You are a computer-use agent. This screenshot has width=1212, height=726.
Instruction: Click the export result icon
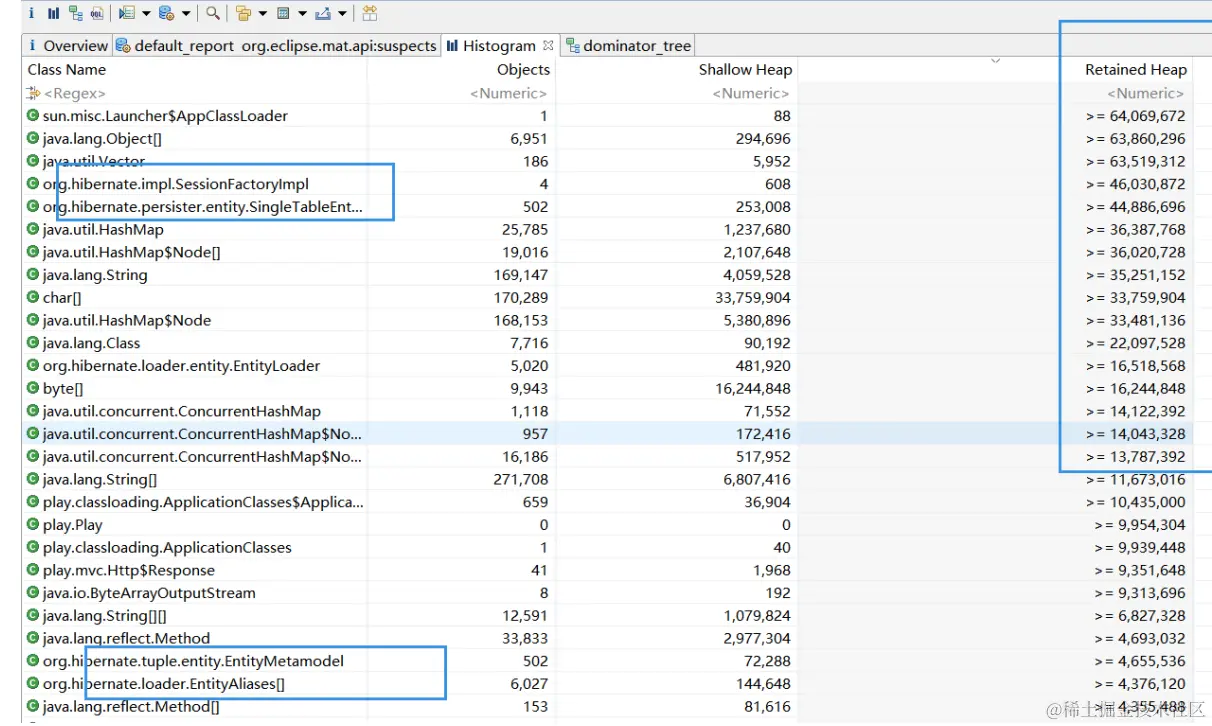tap(323, 14)
